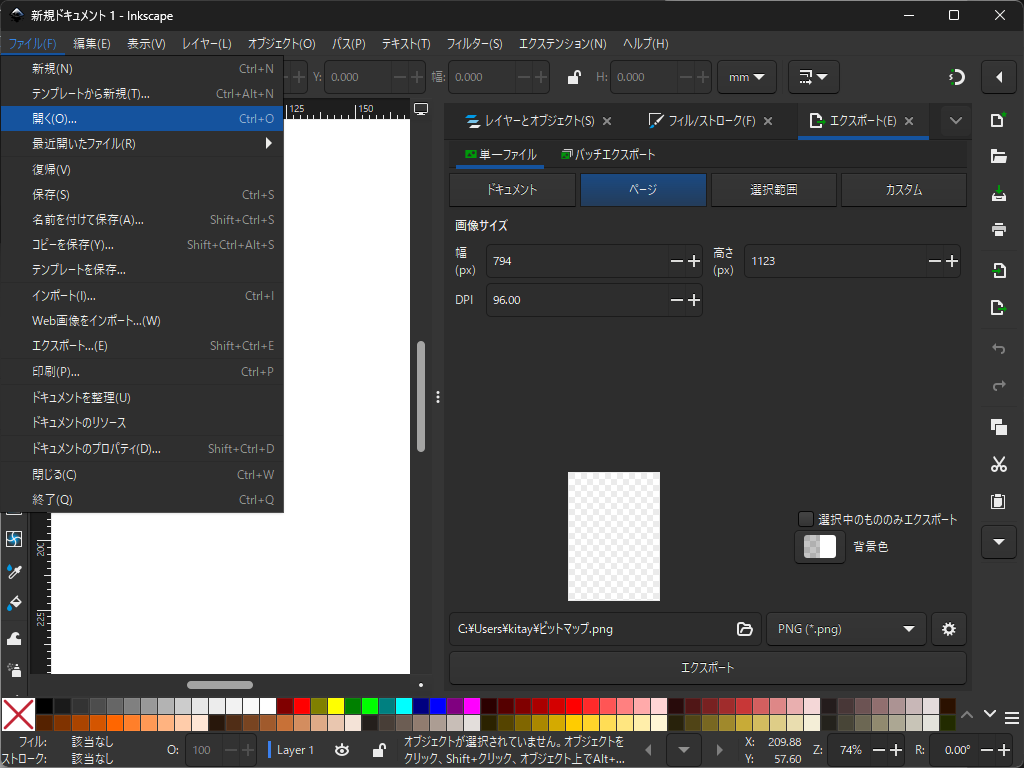Pick the yellow swatch in palette
Viewport: 1024px width, 768px height.
tap(336, 706)
